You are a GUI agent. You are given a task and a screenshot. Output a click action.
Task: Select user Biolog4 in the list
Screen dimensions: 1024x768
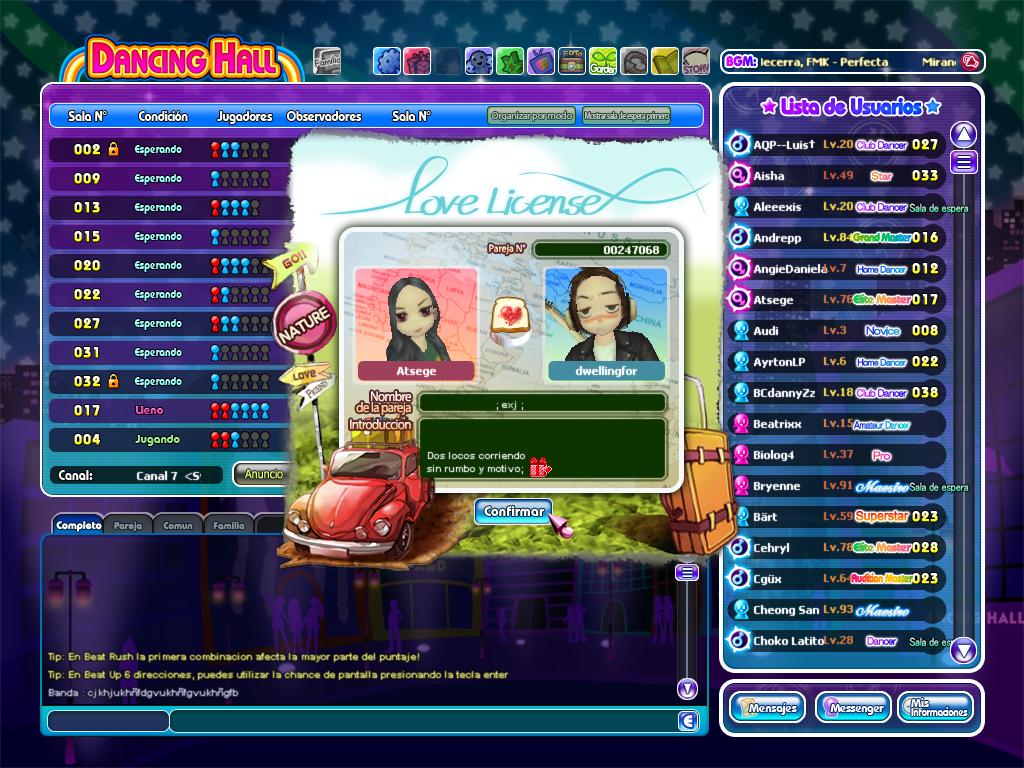pyautogui.click(x=837, y=455)
